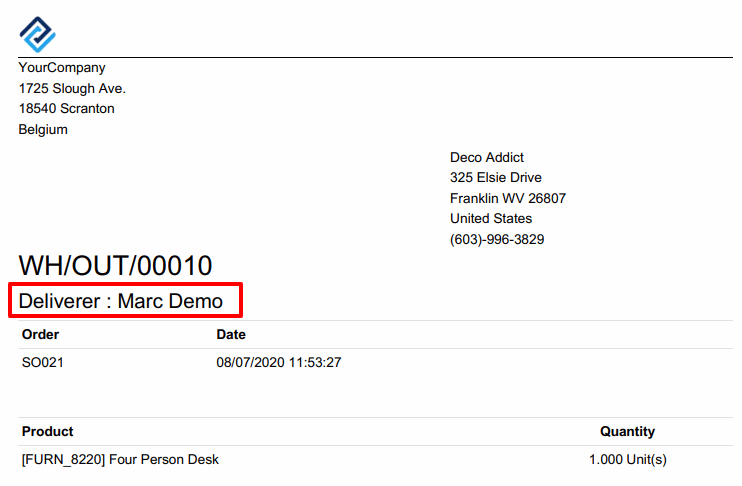Click the [FURN_8220] Four Person Desk entry

pyautogui.click(x=120, y=459)
